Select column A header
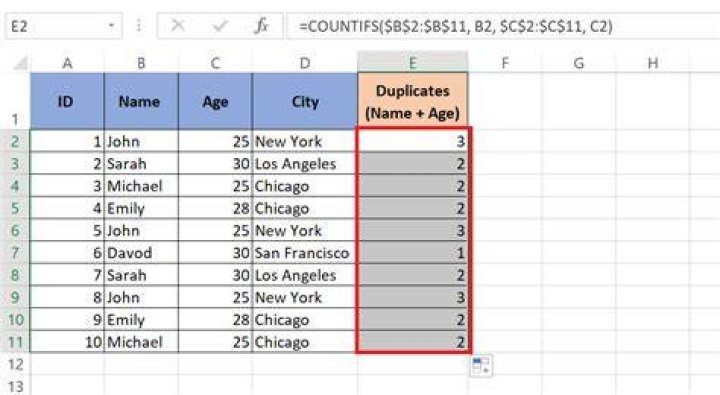Screen dimensions: 720x395 [x=67, y=62]
